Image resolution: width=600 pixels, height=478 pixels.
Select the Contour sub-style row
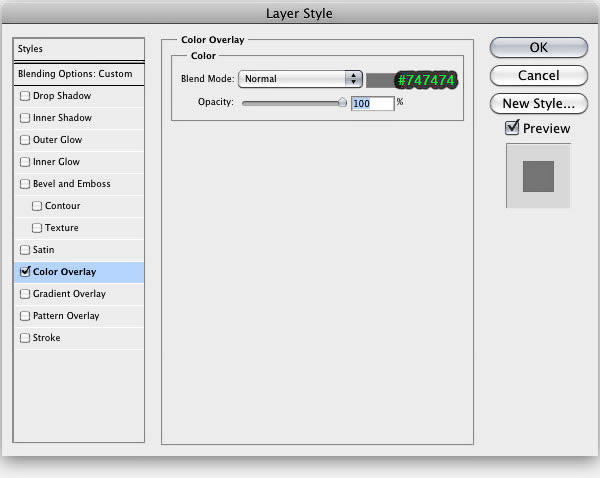79,206
